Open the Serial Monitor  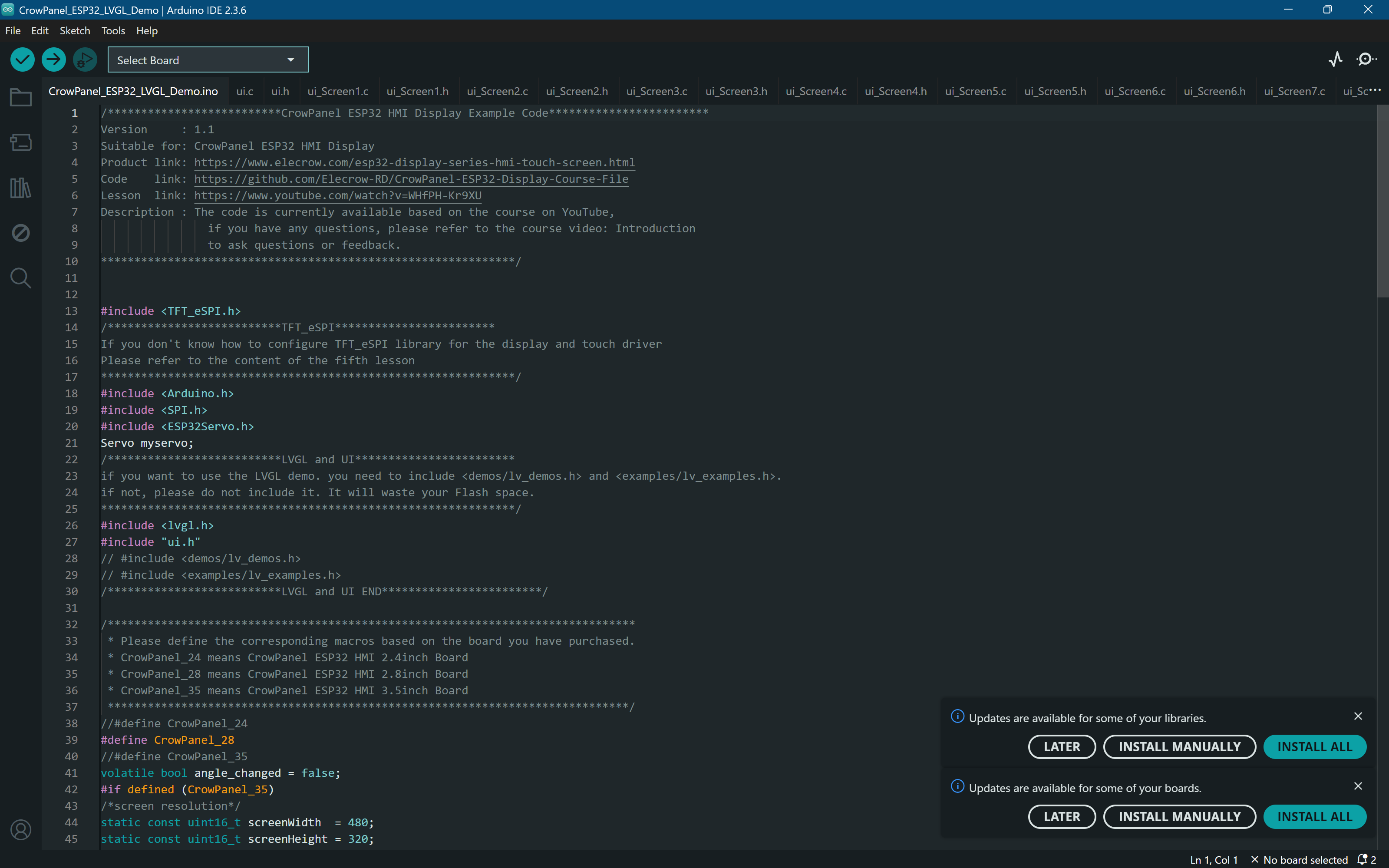(1366, 59)
